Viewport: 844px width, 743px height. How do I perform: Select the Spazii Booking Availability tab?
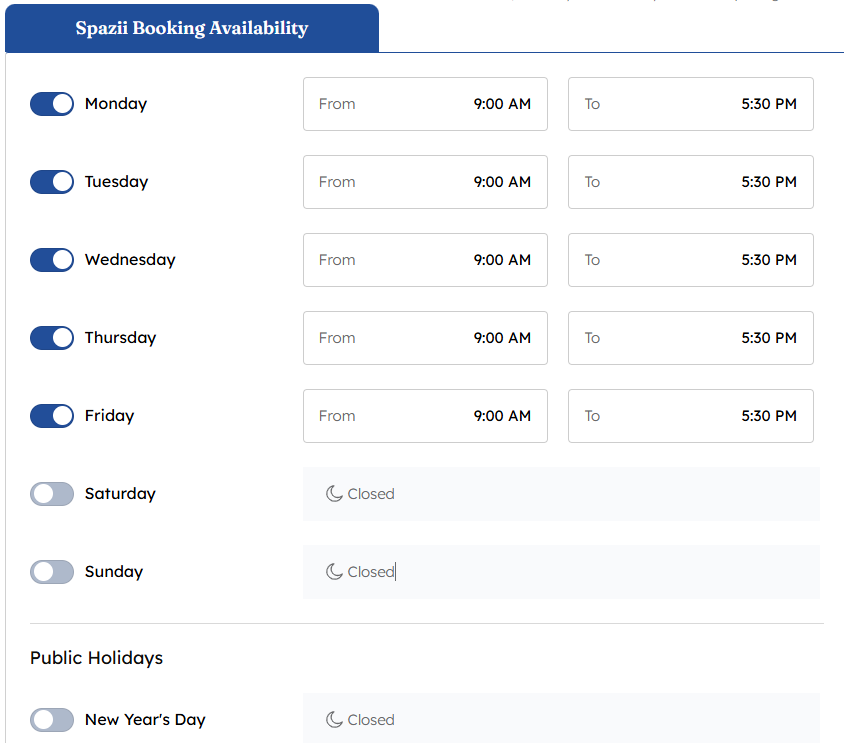192,28
